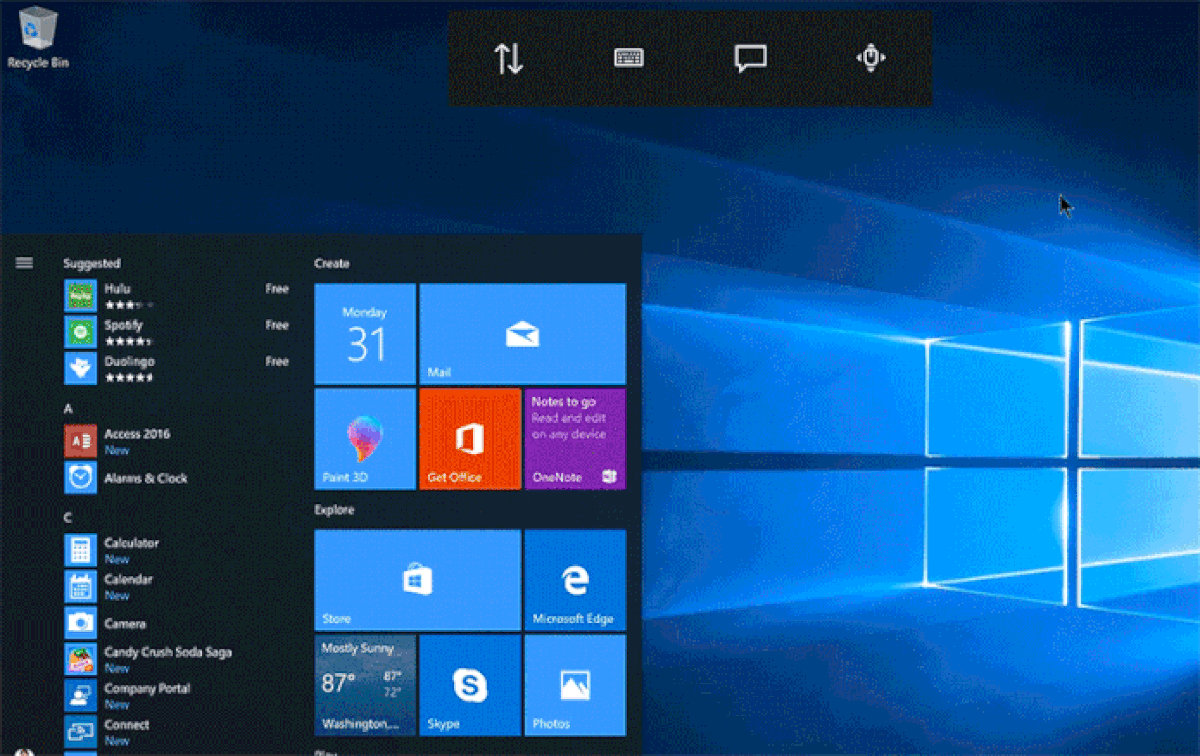
Task: Open the chat bubble icon in the top toolbar
Action: pos(750,58)
